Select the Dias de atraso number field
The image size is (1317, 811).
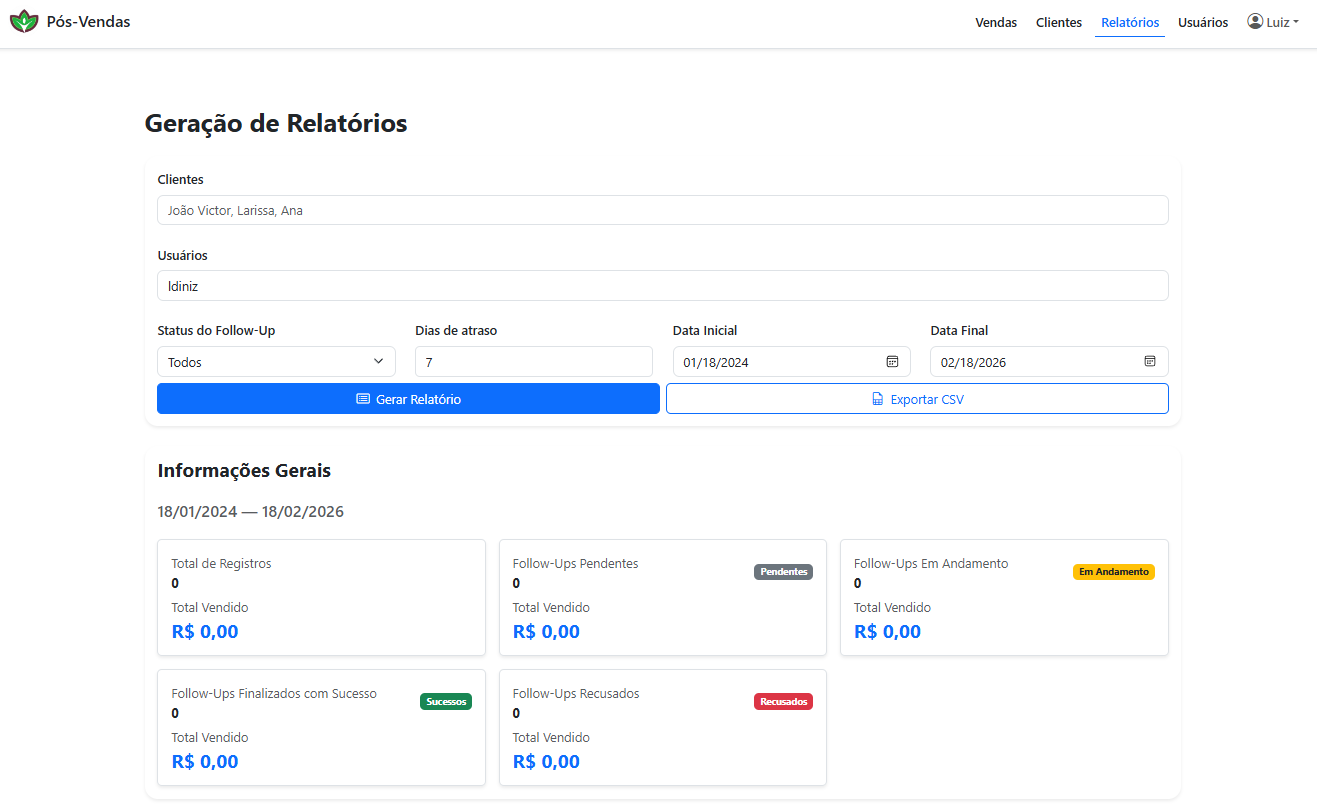(x=533, y=362)
